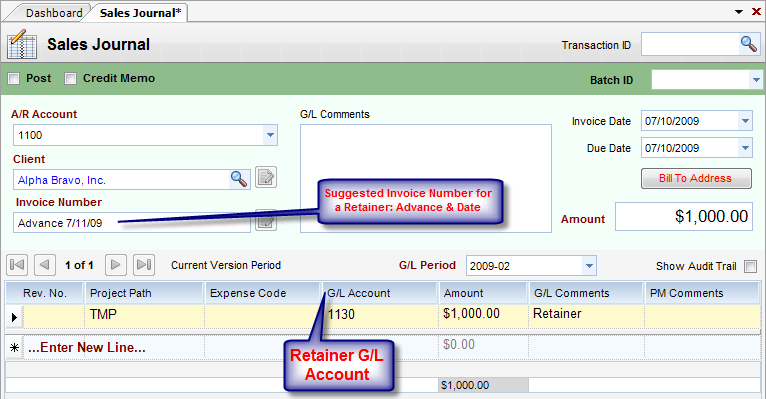Select the 1130 G/L account cell
Viewport: 766px width, 399px height.
tap(381, 315)
